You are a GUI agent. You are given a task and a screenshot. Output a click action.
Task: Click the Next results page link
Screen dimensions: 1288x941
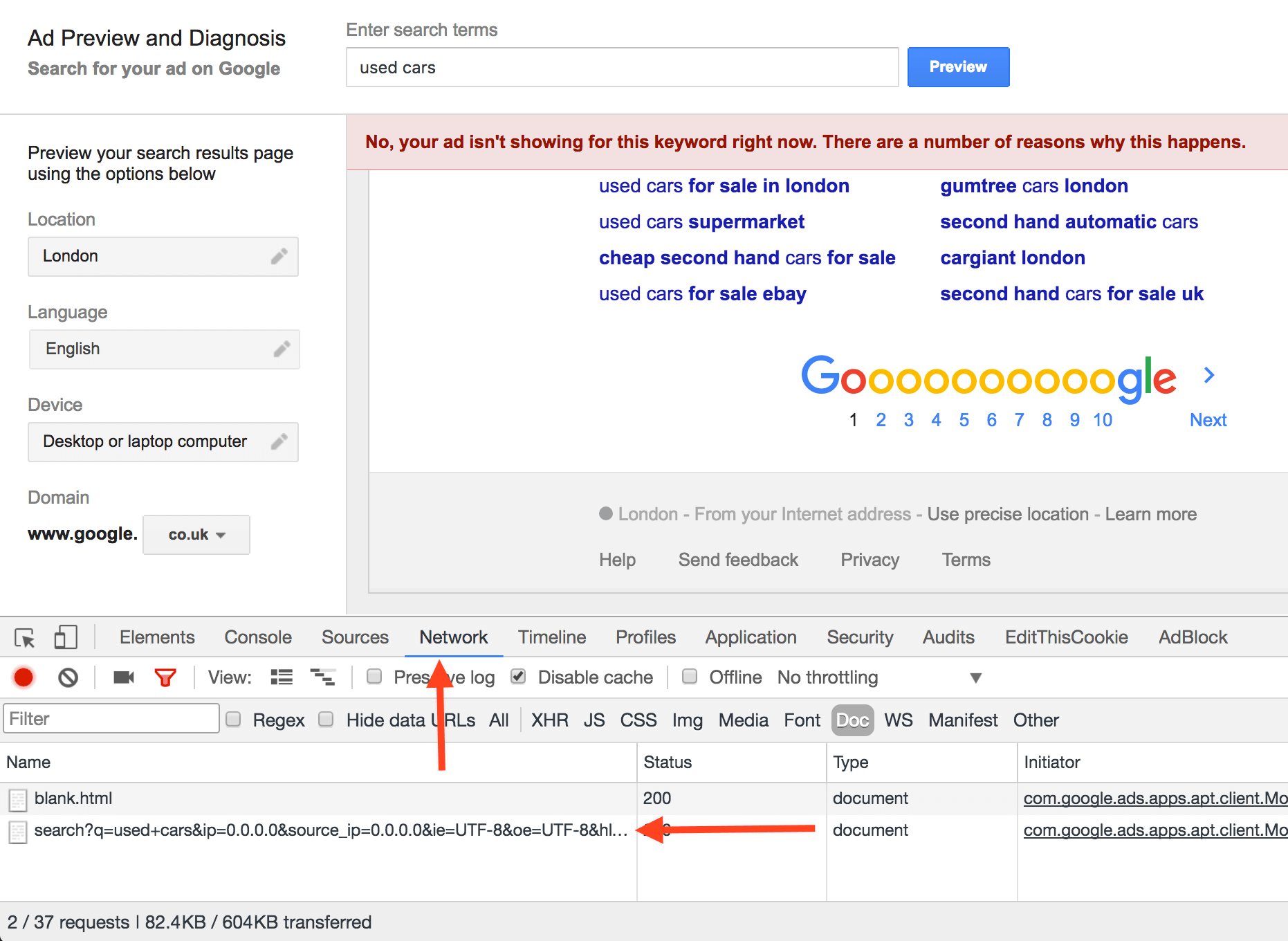[1208, 420]
